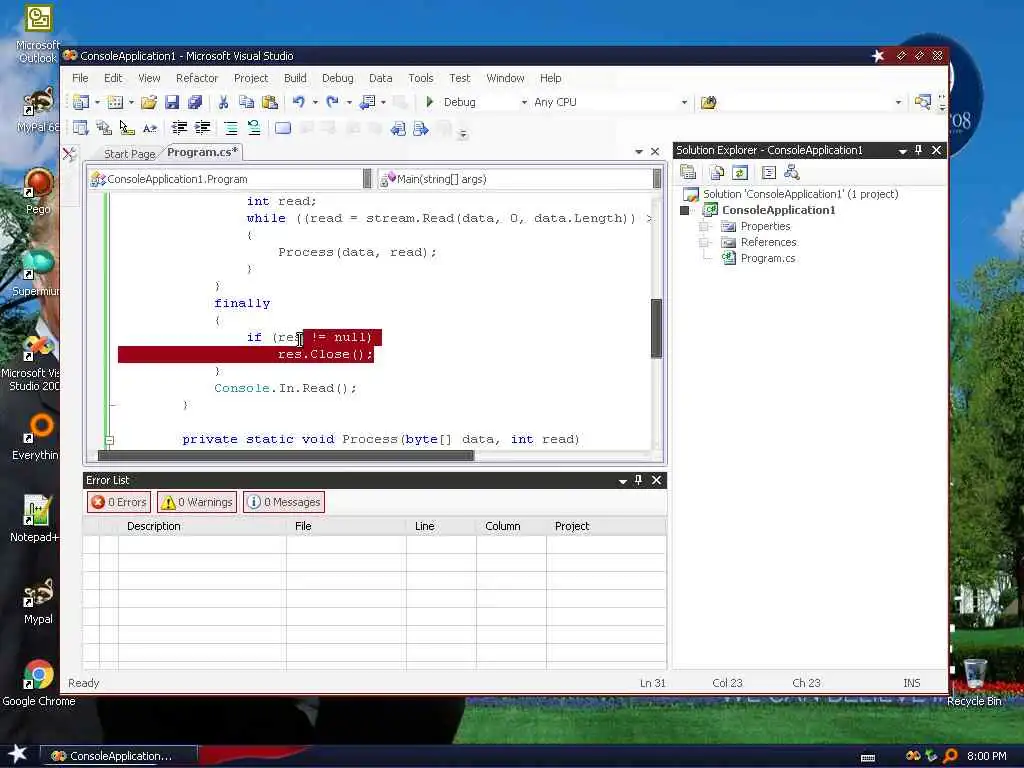Screen dimensions: 1024x768
Task: Sort Error List by Description column
Action: point(202,526)
